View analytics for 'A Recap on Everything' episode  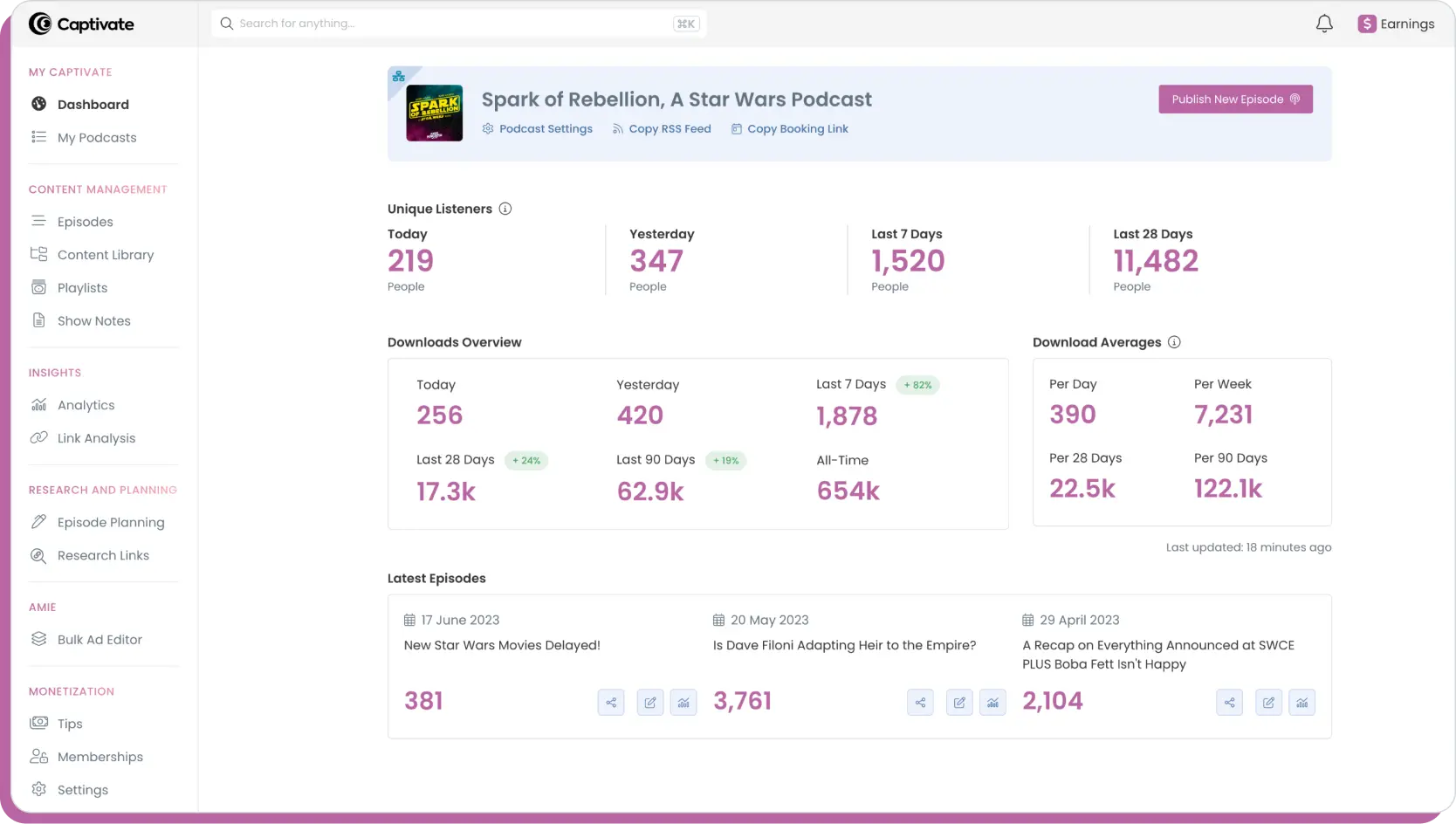point(1301,702)
